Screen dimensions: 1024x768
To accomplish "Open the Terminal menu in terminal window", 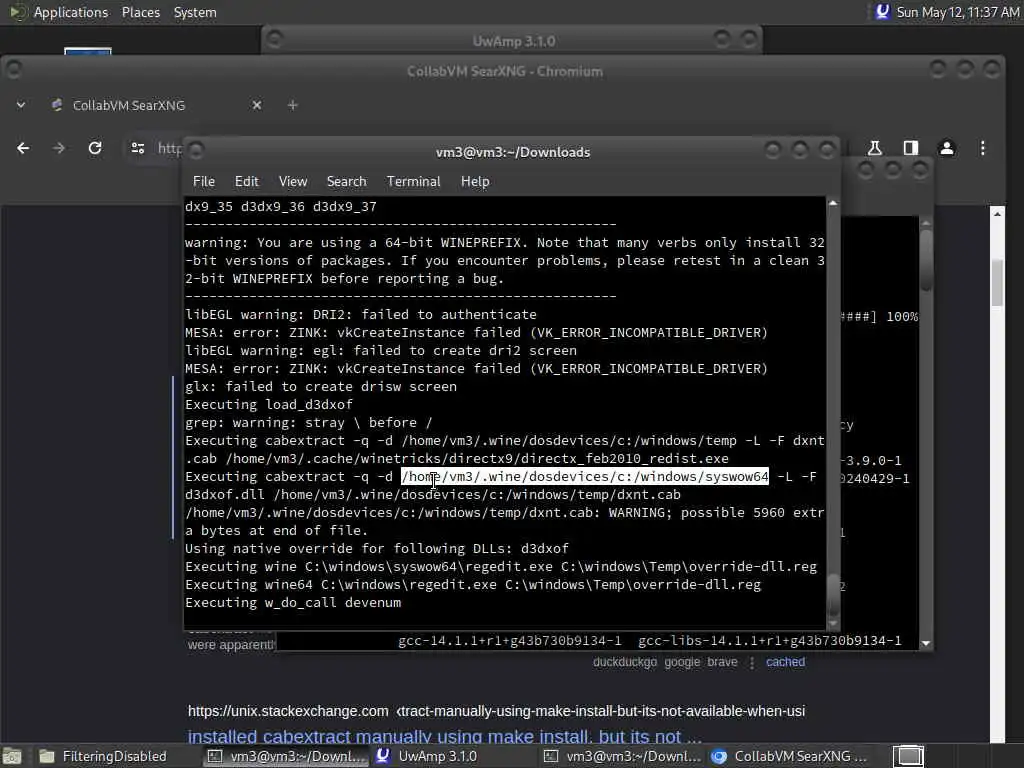I will tap(413, 182).
